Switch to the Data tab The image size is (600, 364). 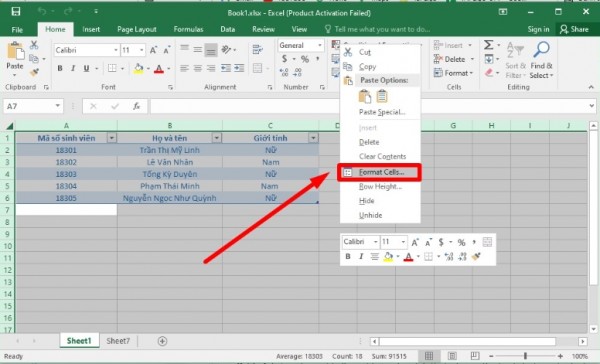coord(228,29)
